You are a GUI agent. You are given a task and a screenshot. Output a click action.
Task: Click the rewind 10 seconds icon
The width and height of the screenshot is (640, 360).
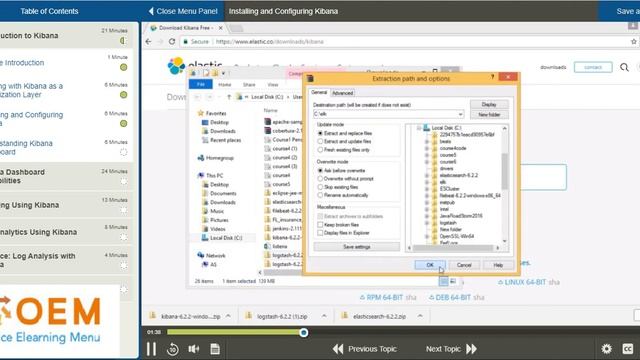click(x=173, y=349)
